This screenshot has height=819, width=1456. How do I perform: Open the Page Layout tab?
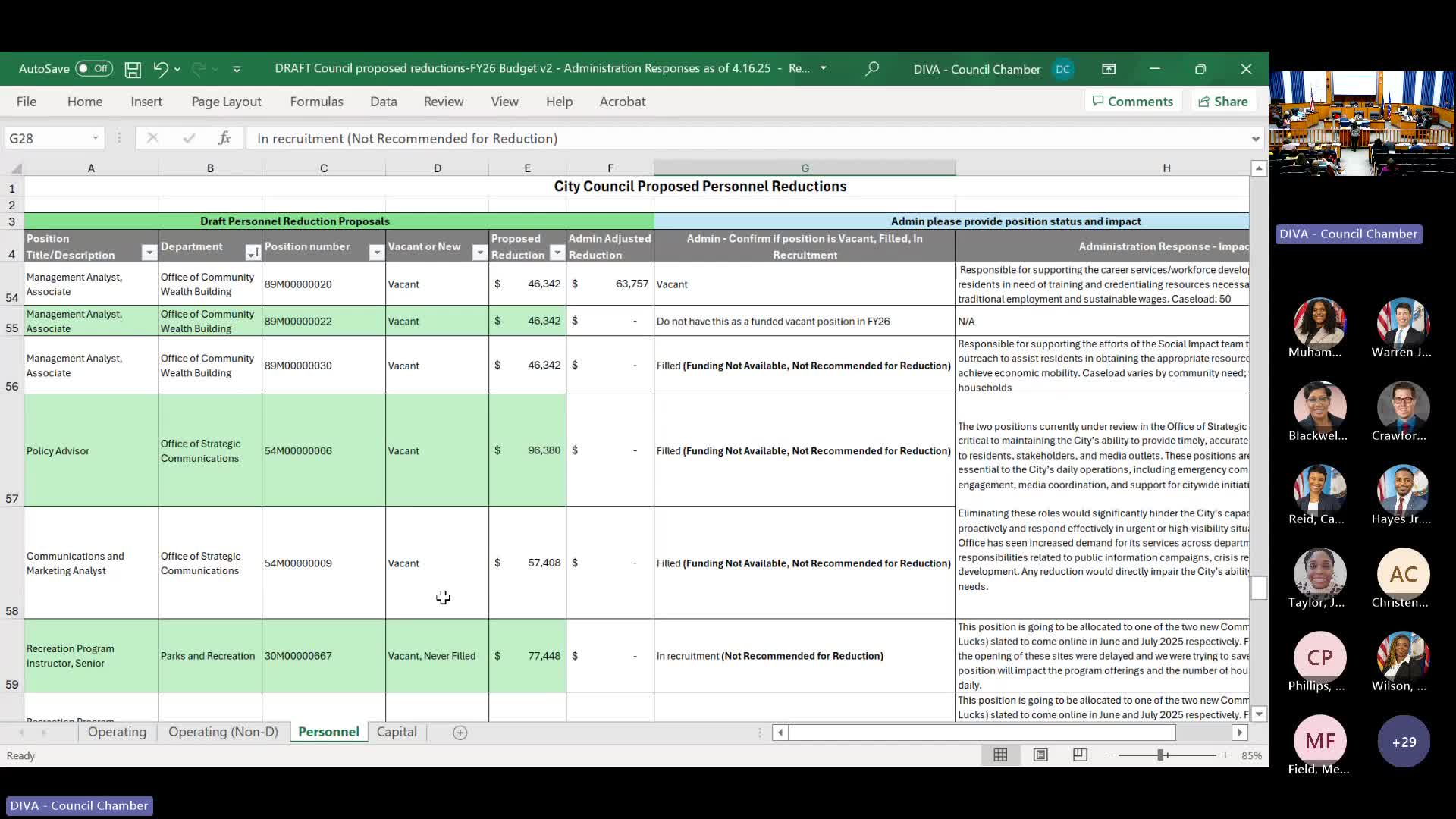(226, 102)
